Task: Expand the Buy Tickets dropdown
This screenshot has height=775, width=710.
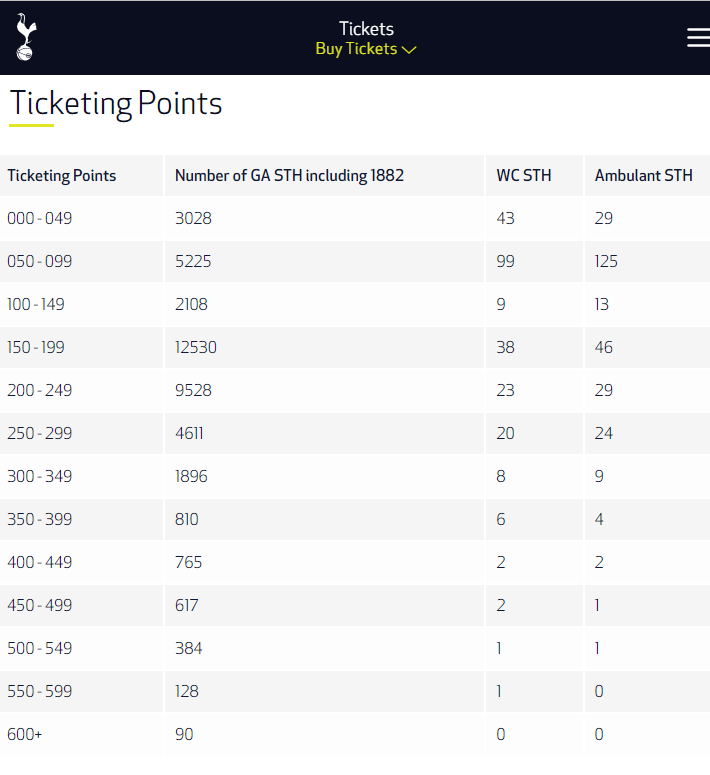Action: [x=366, y=49]
